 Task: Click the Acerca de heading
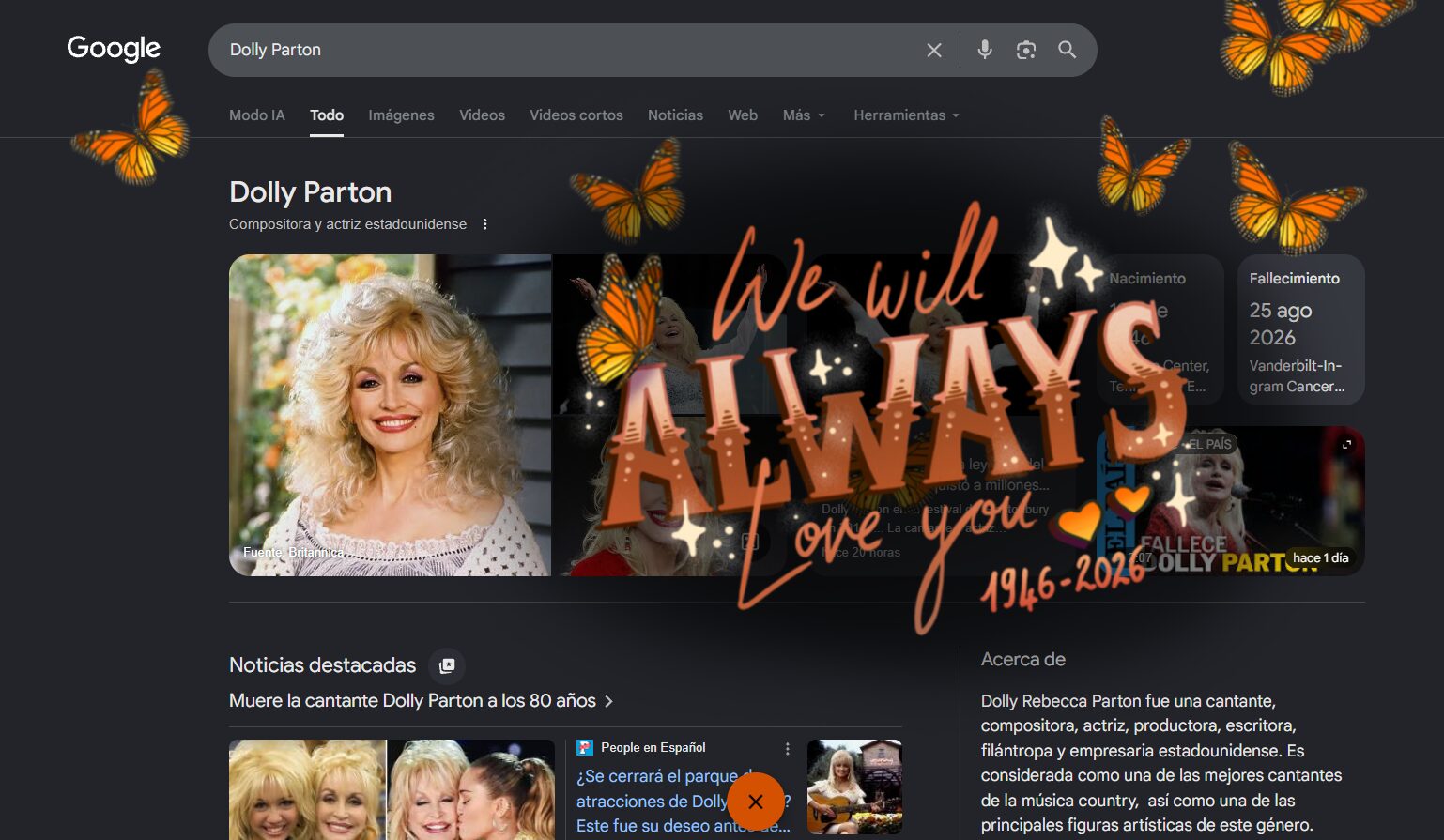[x=1023, y=660]
